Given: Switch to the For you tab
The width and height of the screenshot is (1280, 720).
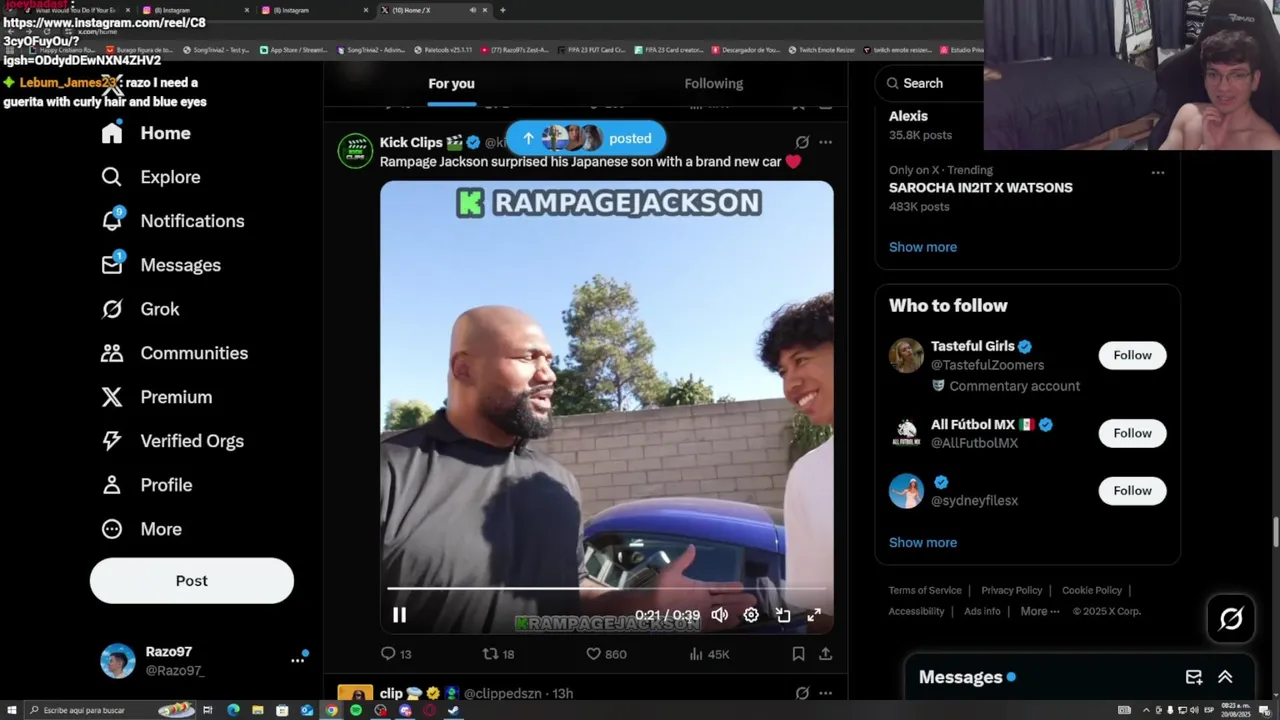Looking at the screenshot, I should click(x=451, y=84).
